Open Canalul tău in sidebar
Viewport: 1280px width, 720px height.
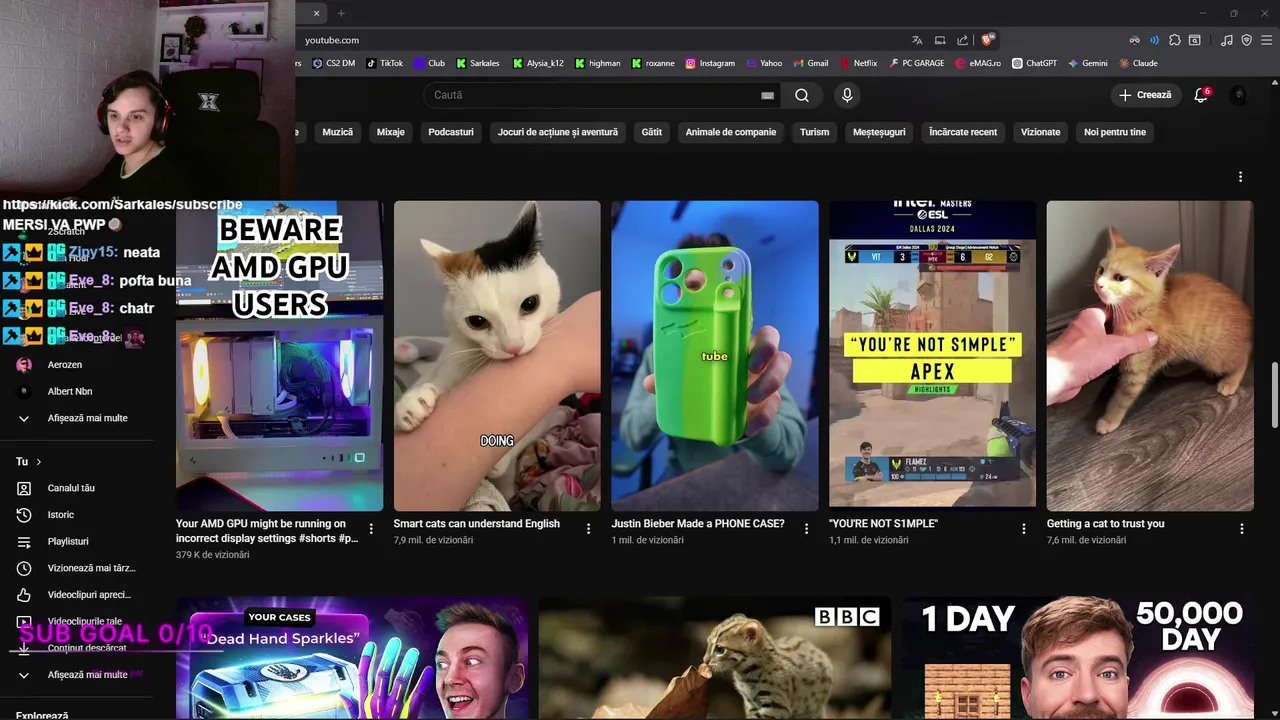tap(76, 488)
